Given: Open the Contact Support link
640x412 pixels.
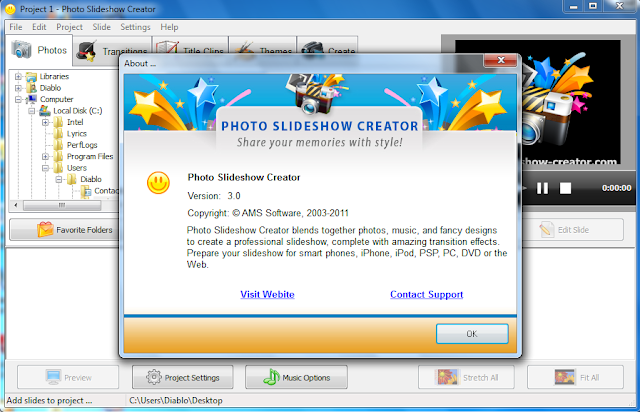Looking at the screenshot, I should pos(427,294).
